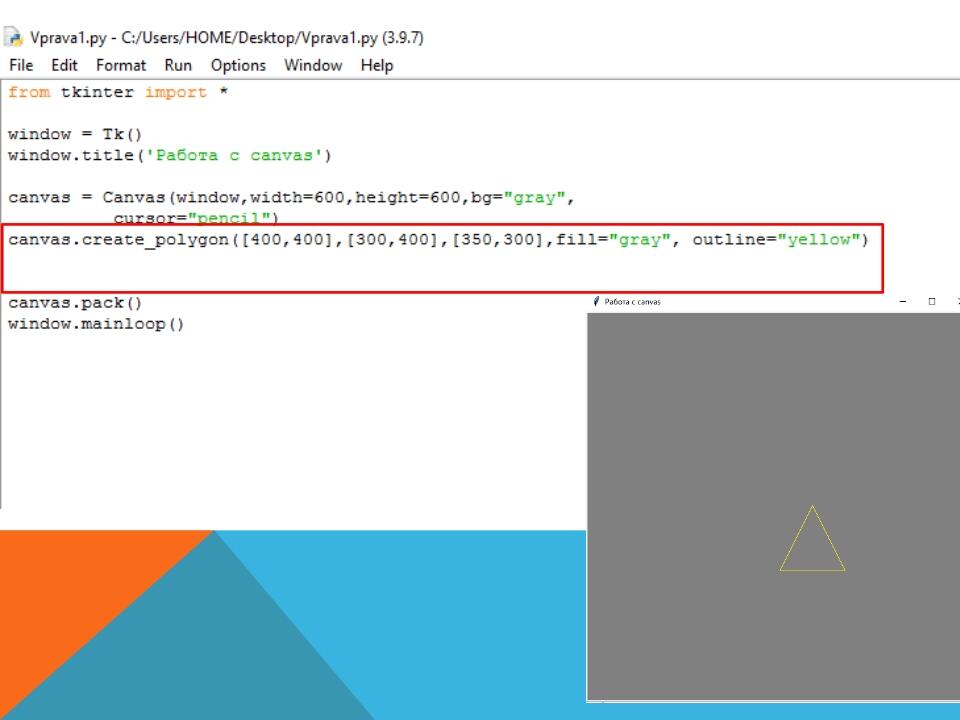Open the Edit menu
The height and width of the screenshot is (720, 960).
(x=64, y=65)
